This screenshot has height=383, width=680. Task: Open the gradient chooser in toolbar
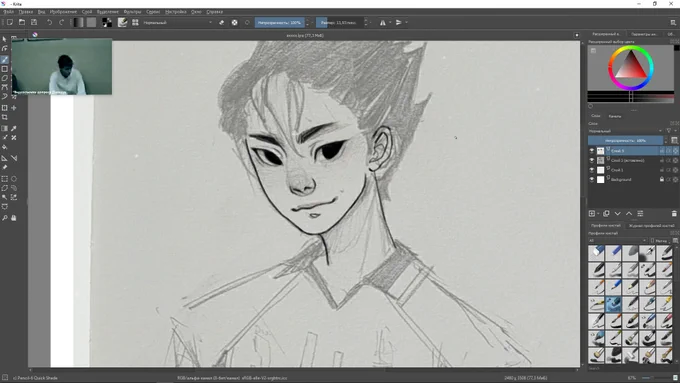click(x=78, y=23)
